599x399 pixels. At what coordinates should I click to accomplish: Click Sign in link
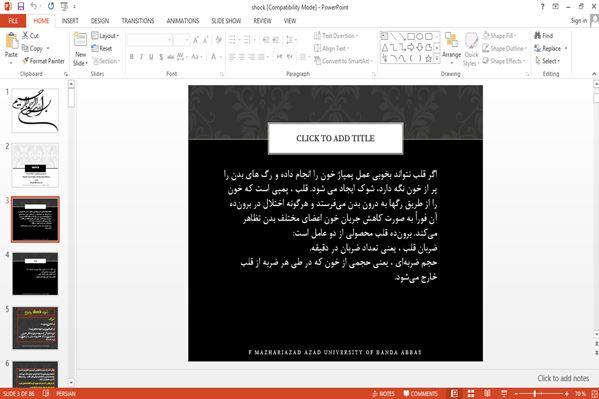pyautogui.click(x=579, y=21)
